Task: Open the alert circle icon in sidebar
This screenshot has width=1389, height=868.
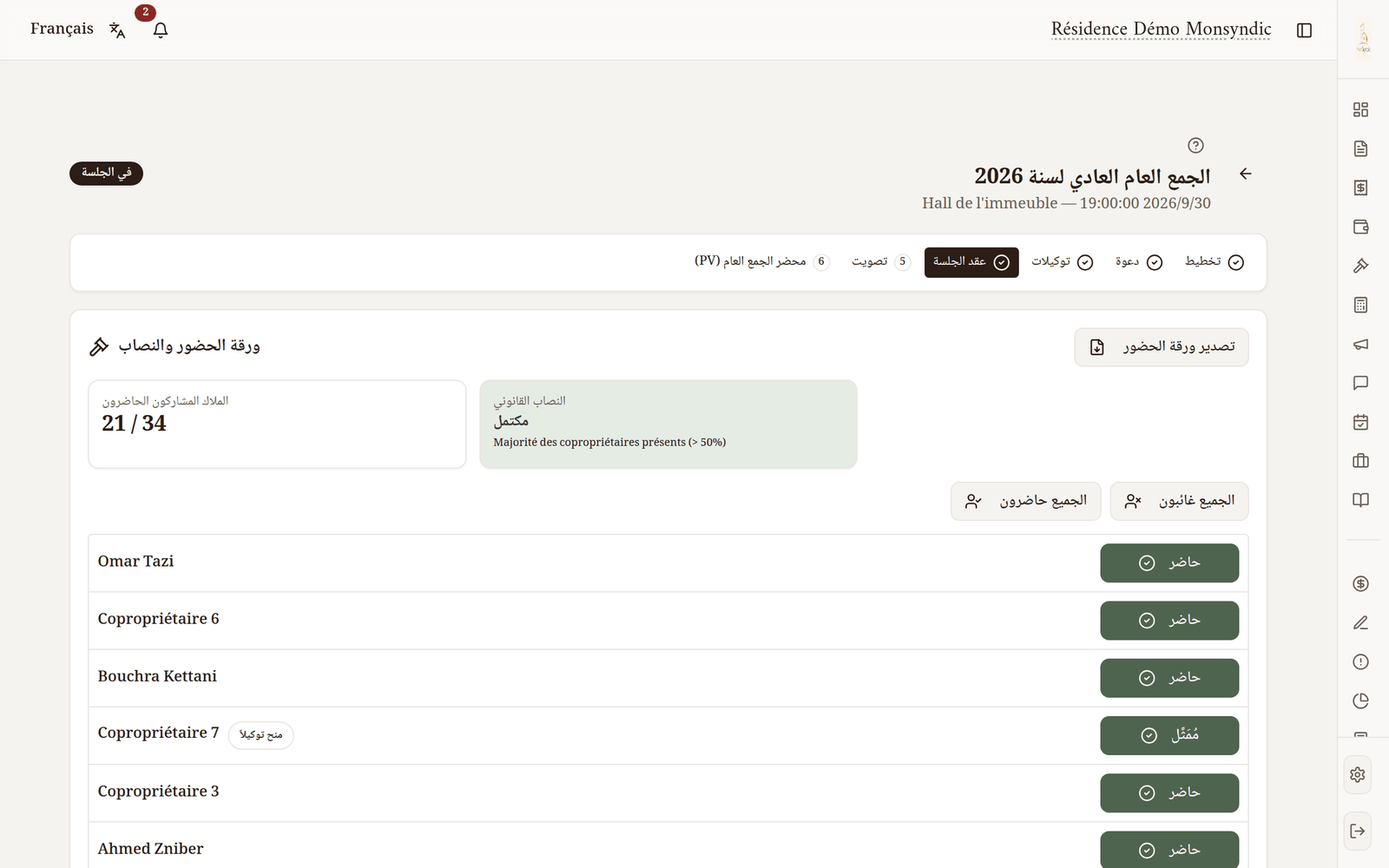Action: point(1360,661)
